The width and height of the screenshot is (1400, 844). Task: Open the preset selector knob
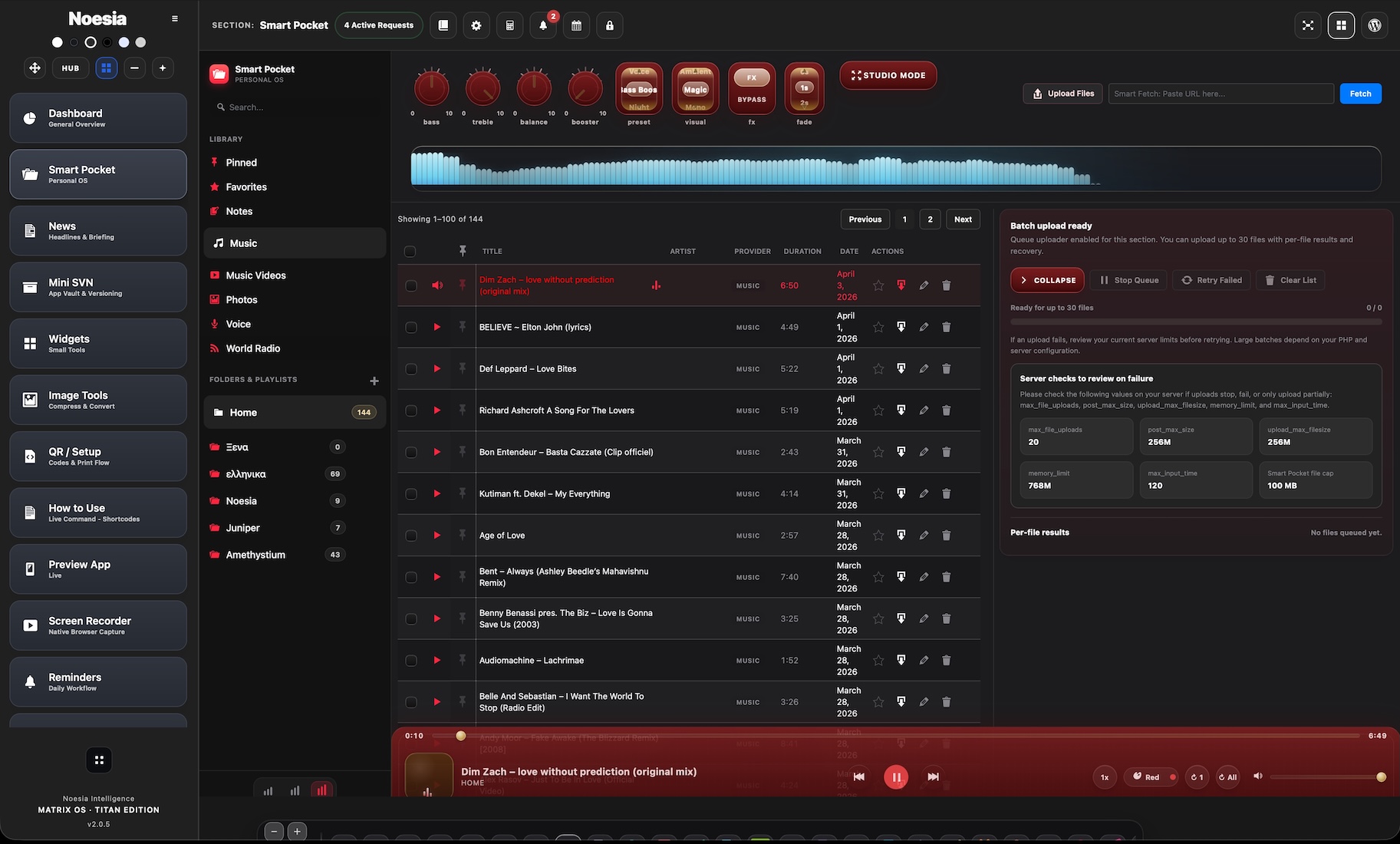pos(639,89)
